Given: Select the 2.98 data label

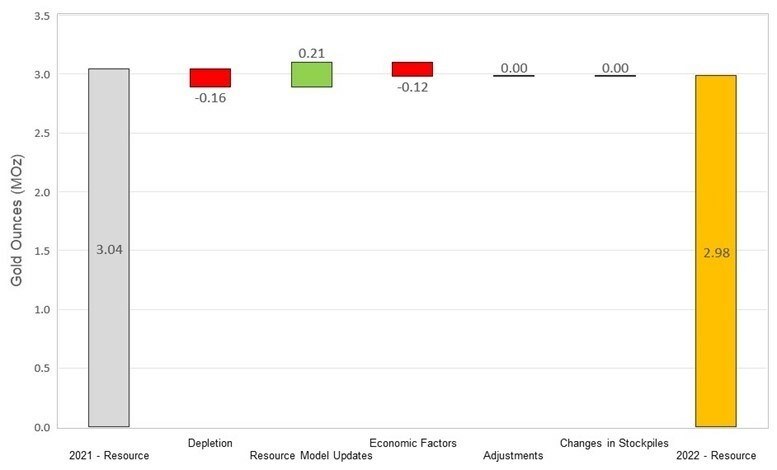Looking at the screenshot, I should click(x=716, y=253).
